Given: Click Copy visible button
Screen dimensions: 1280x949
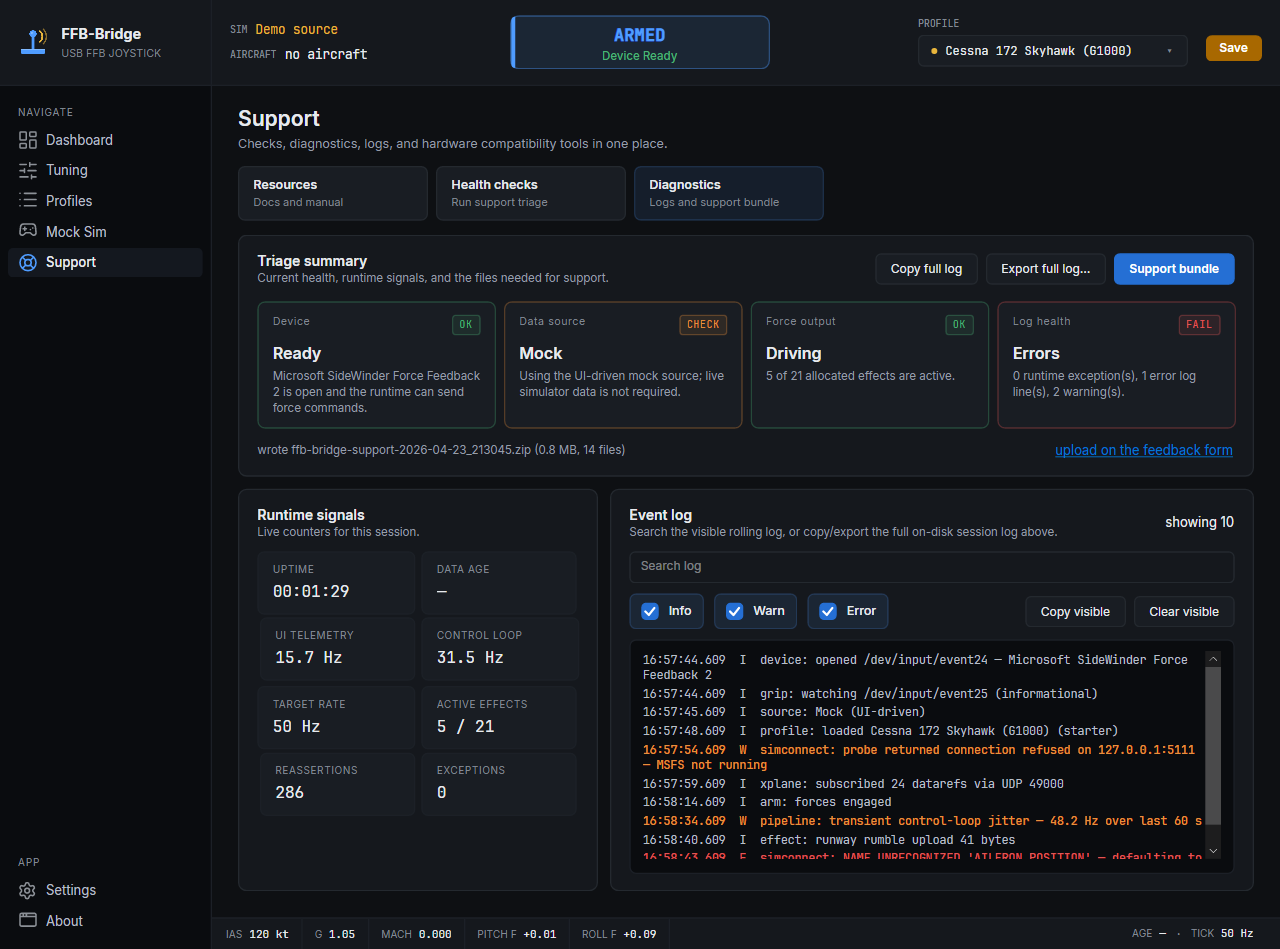Looking at the screenshot, I should (1075, 612).
